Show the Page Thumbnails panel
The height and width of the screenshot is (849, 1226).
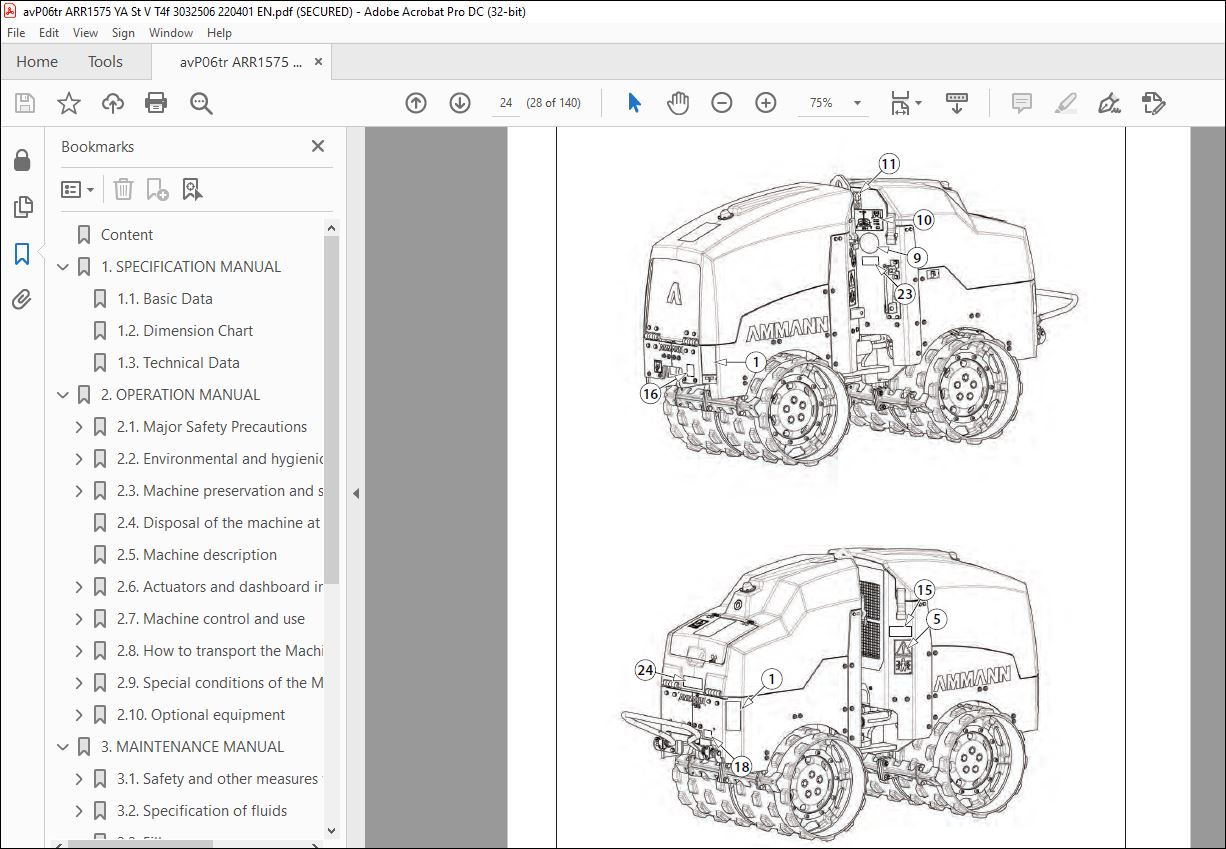(22, 207)
